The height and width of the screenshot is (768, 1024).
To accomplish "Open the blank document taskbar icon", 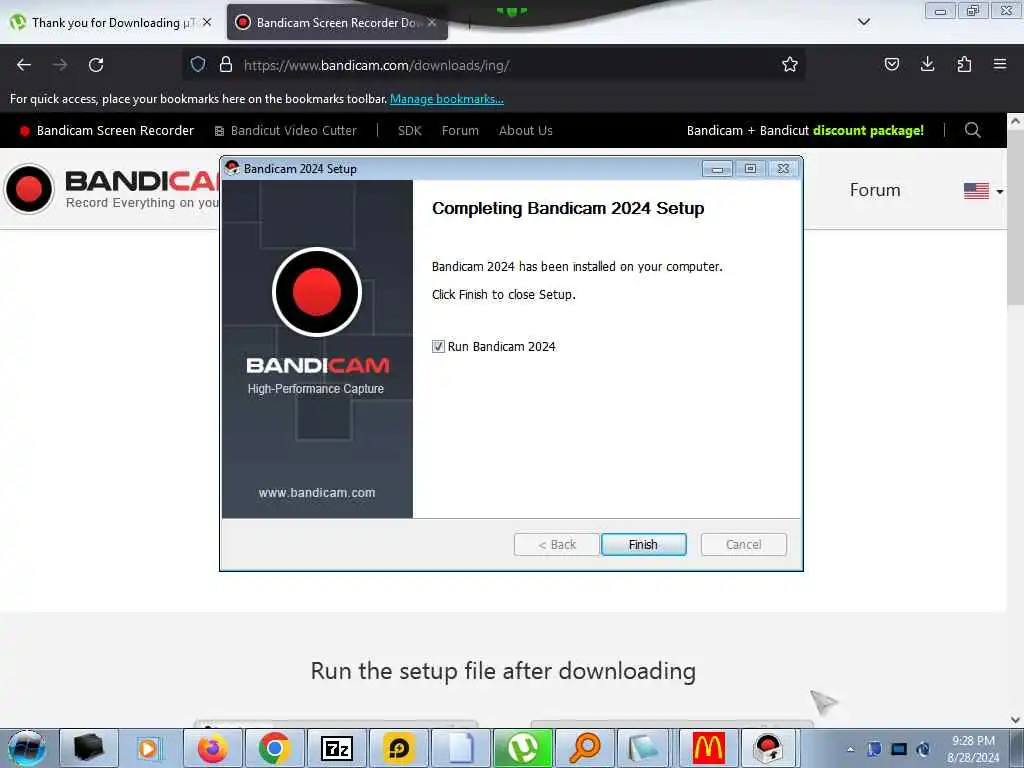I will click(460, 748).
